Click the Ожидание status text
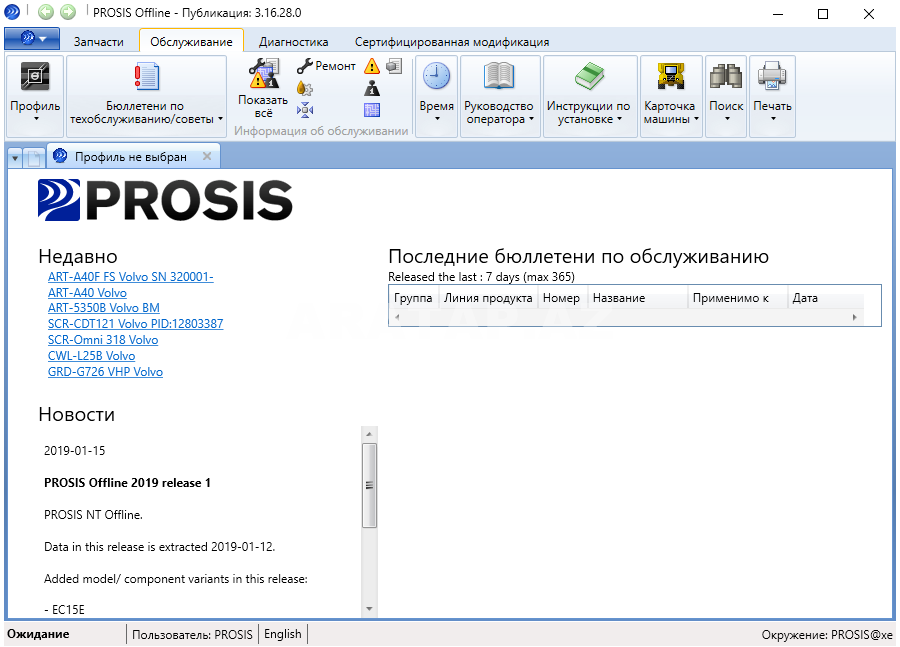900x647 pixels. (x=38, y=634)
